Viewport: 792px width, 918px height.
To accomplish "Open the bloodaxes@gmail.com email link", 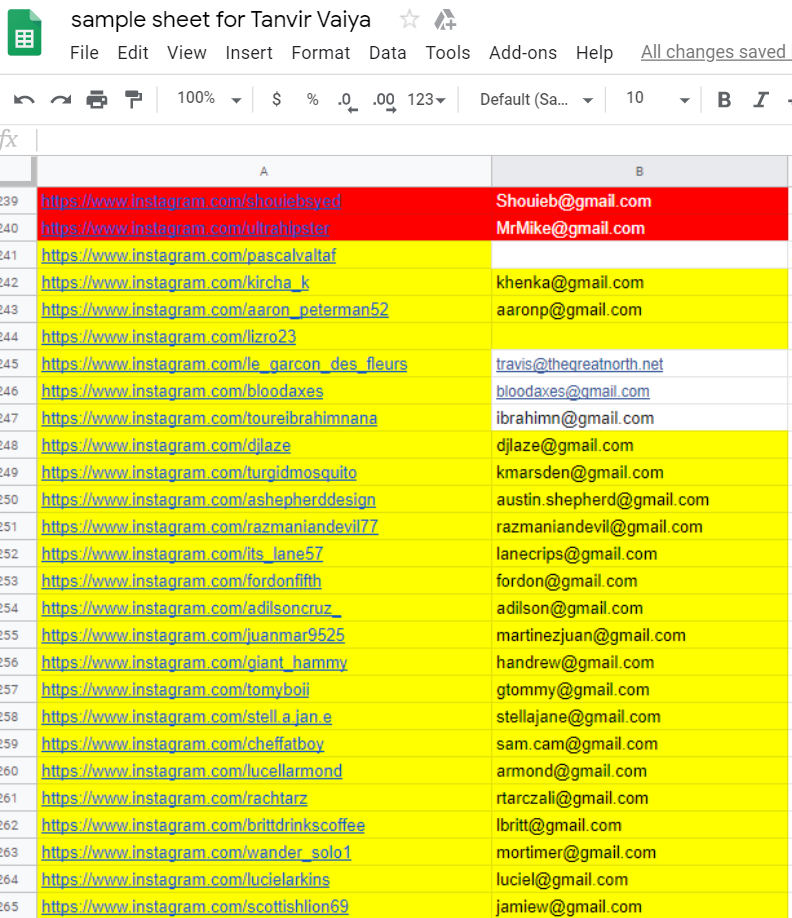I will (572, 391).
